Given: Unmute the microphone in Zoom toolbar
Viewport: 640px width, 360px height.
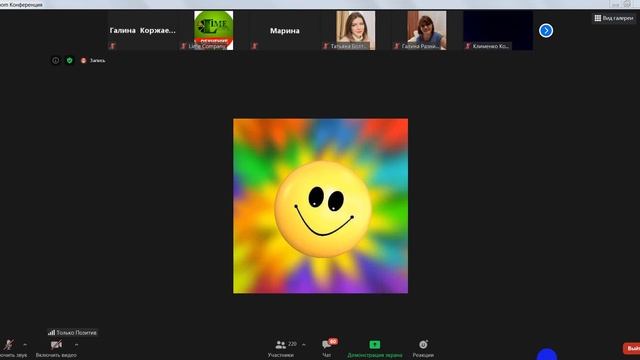Looking at the screenshot, I should (x=10, y=348).
